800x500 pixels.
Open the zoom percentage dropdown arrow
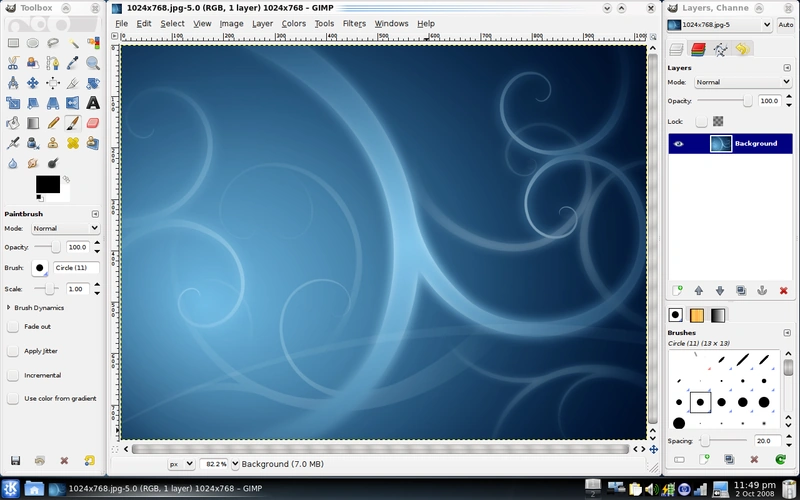point(235,464)
